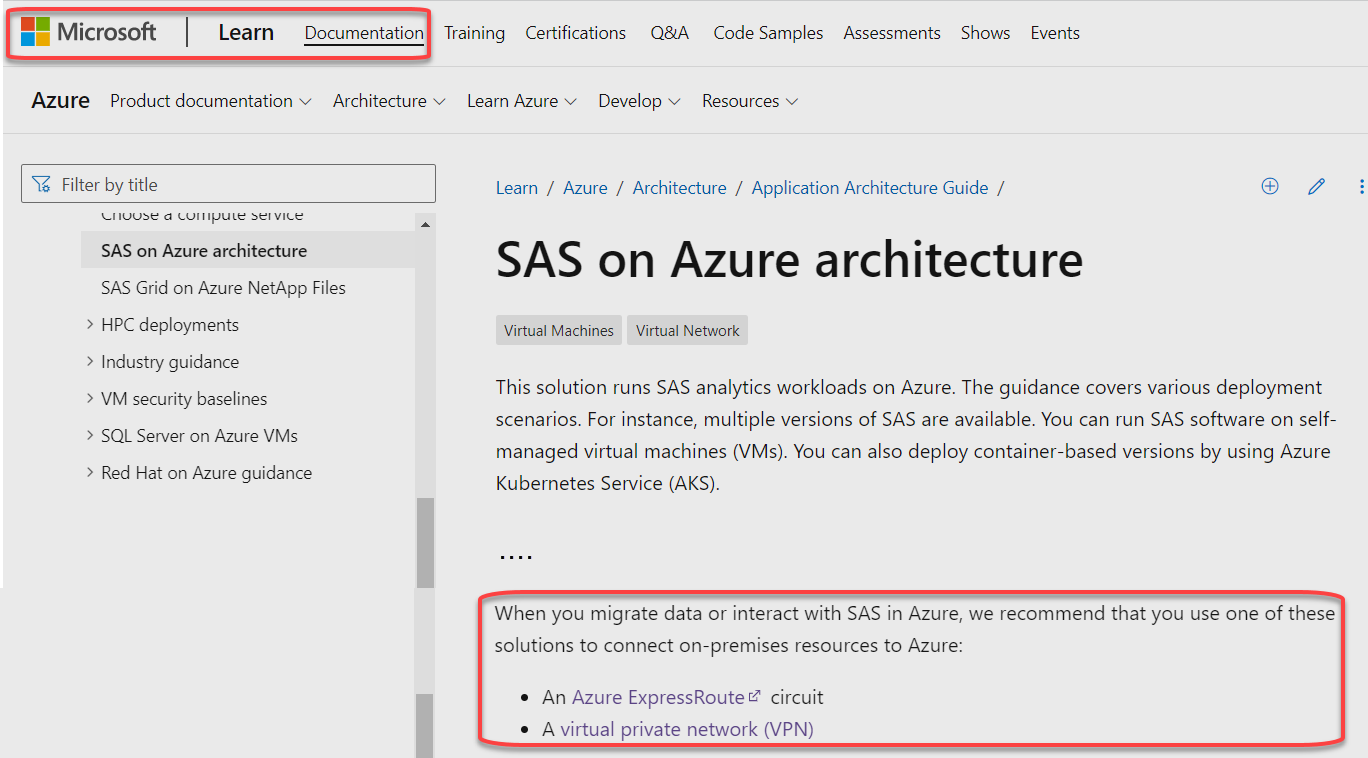Click the filter icon in search box
Image resolution: width=1368 pixels, height=758 pixels.
pos(41,184)
